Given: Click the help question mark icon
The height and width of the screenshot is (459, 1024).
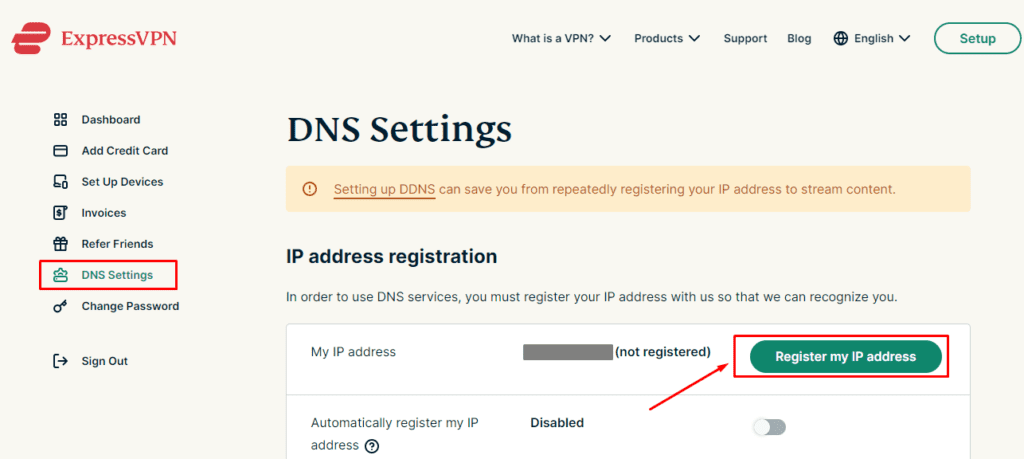Looking at the screenshot, I should [x=372, y=446].
